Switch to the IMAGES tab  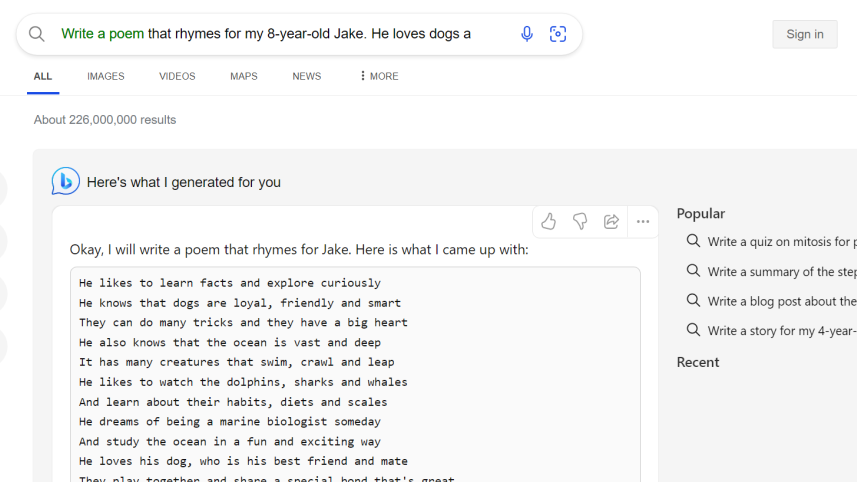coord(105,76)
